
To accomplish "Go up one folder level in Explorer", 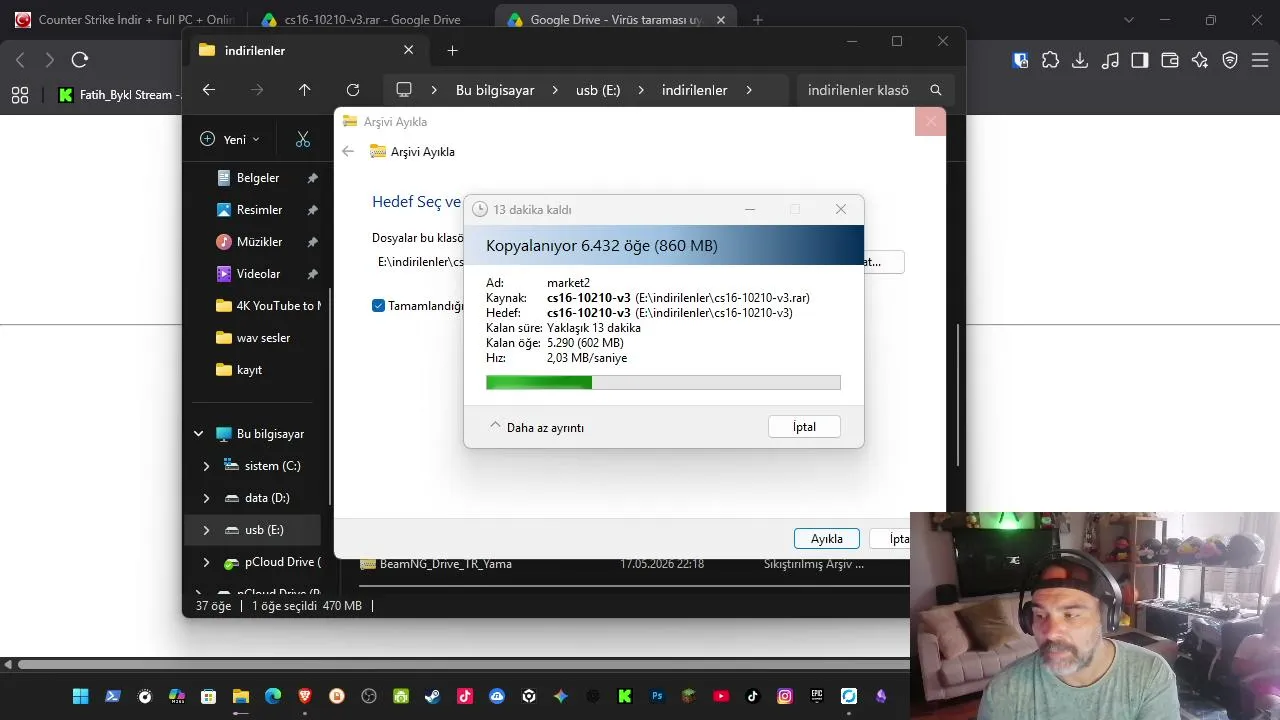I will coord(305,90).
